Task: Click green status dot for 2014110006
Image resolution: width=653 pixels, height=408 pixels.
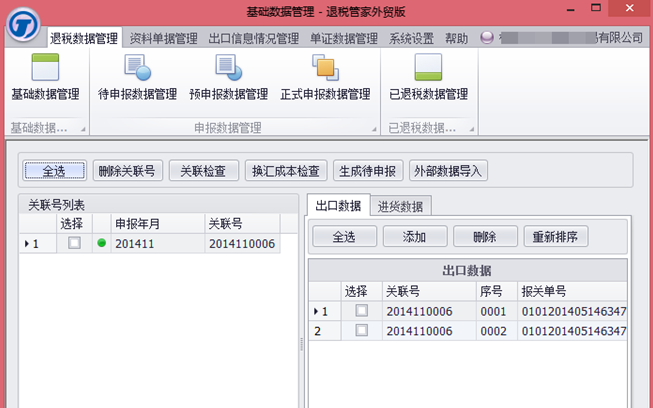Action: click(101, 243)
